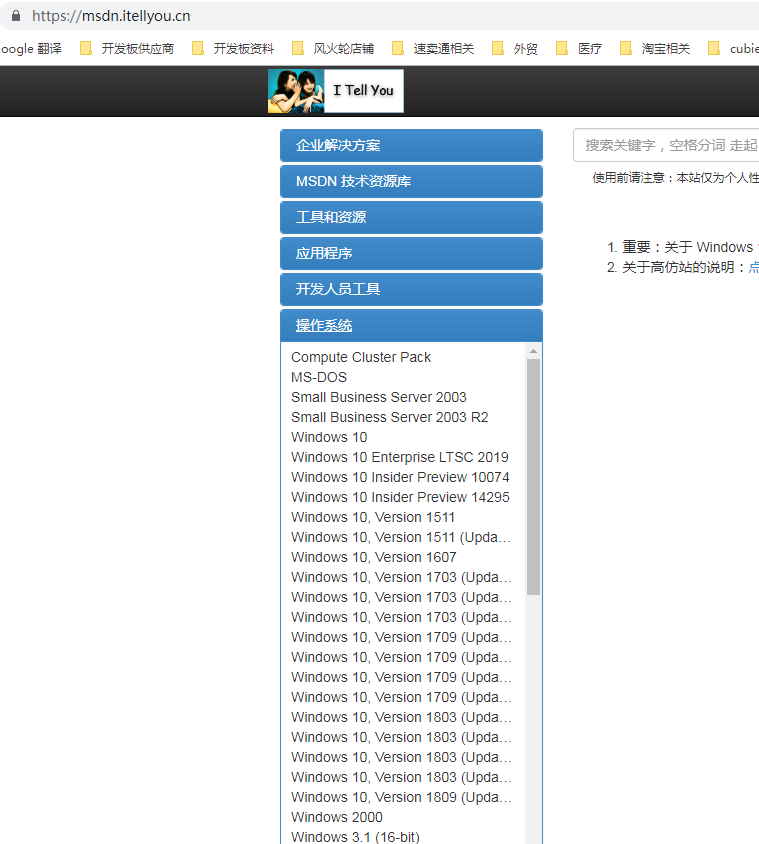Viewport: 759px width, 844px height.
Task: Select Windows 10 Enterprise LTSC 2019
Action: 399,457
